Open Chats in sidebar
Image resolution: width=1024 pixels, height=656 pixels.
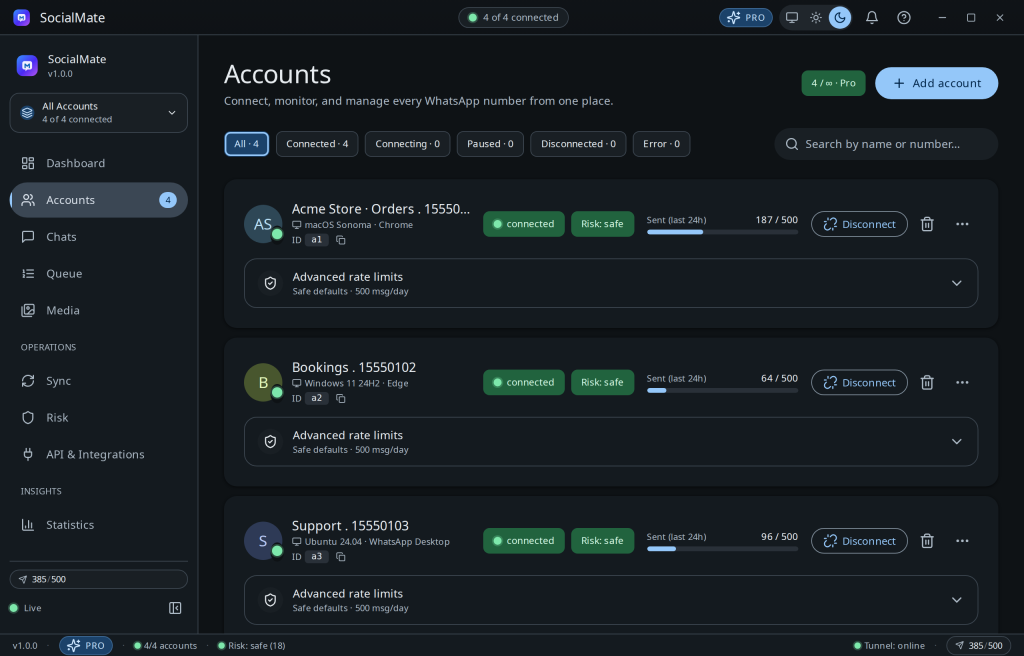99,237
